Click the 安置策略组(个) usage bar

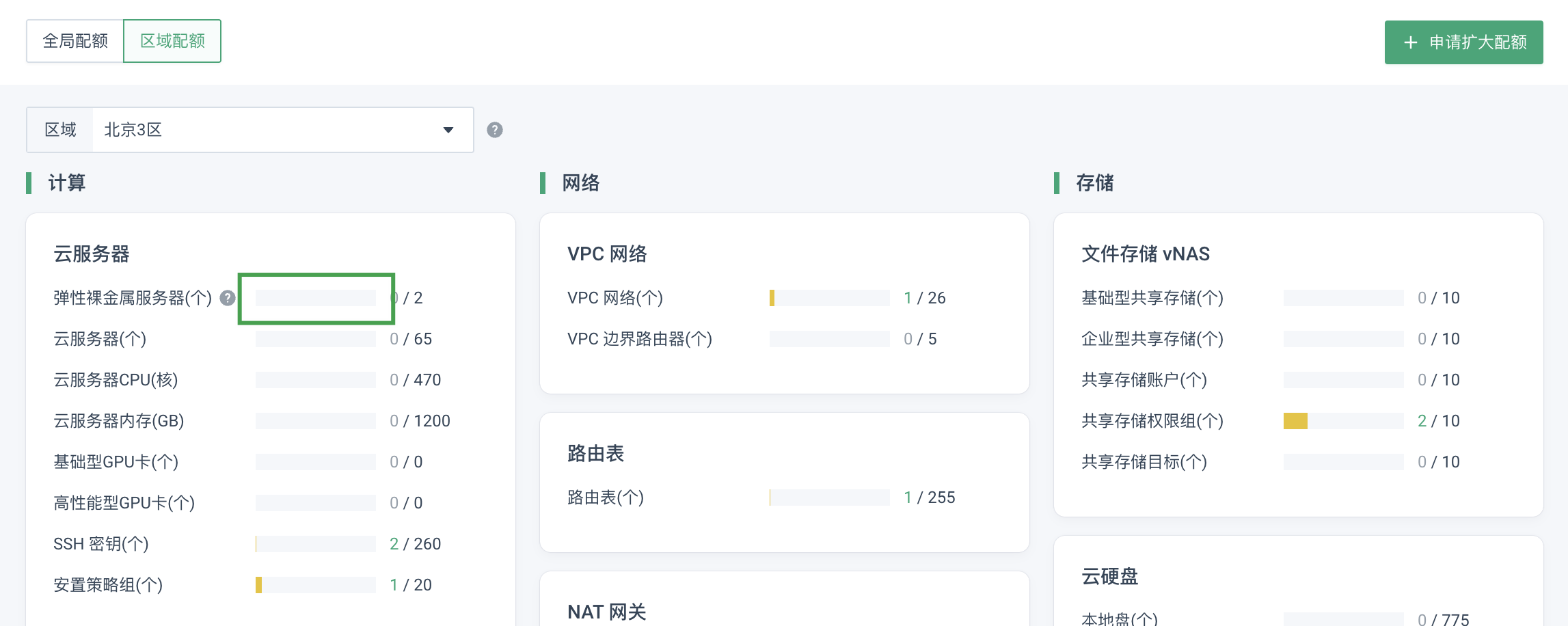[x=316, y=585]
